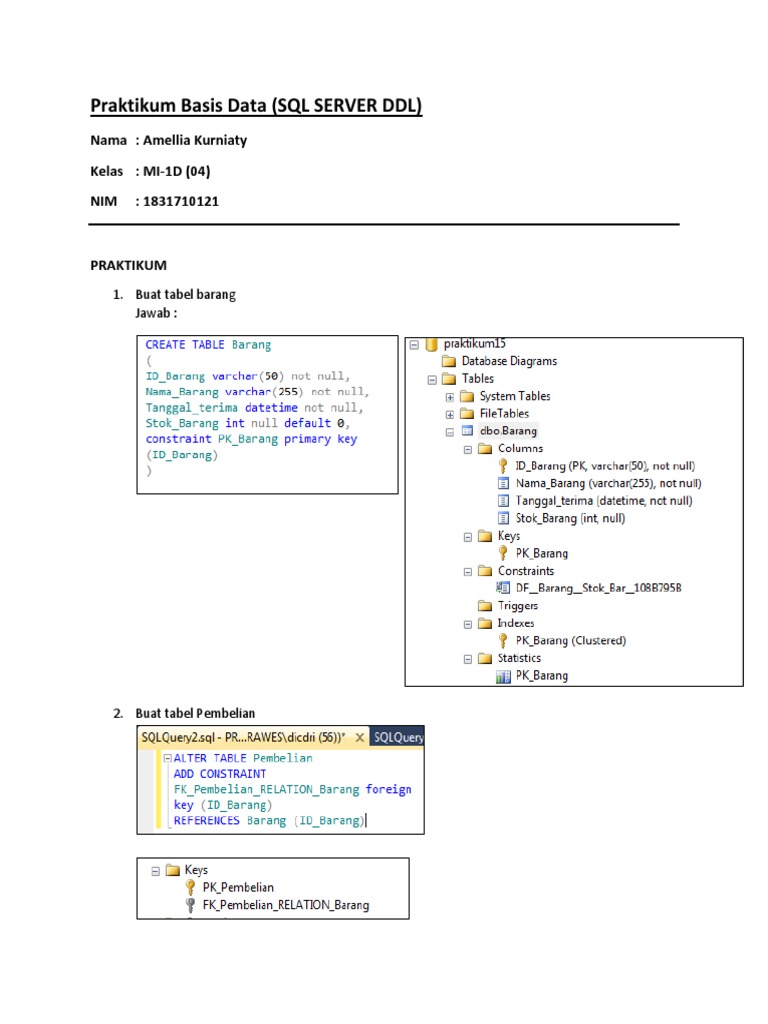
Task: Click the Indexes folder icon
Action: pyautogui.click(x=485, y=623)
